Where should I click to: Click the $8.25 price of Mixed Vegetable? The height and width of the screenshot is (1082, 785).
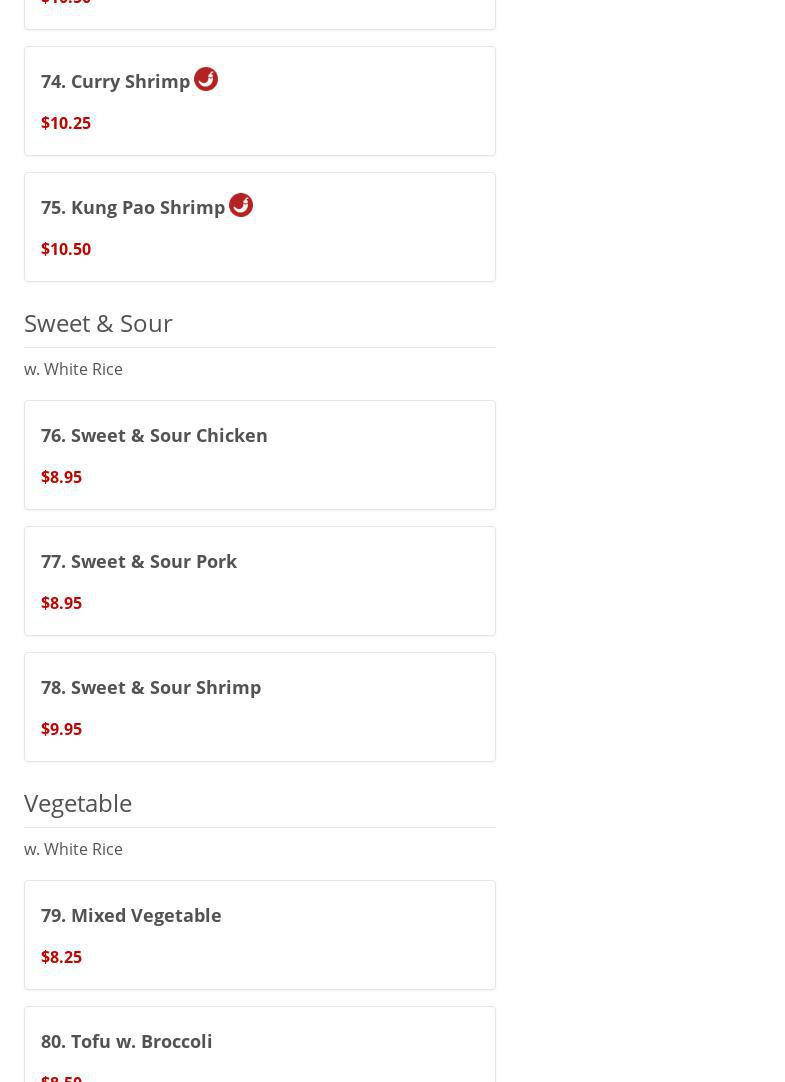pos(62,957)
